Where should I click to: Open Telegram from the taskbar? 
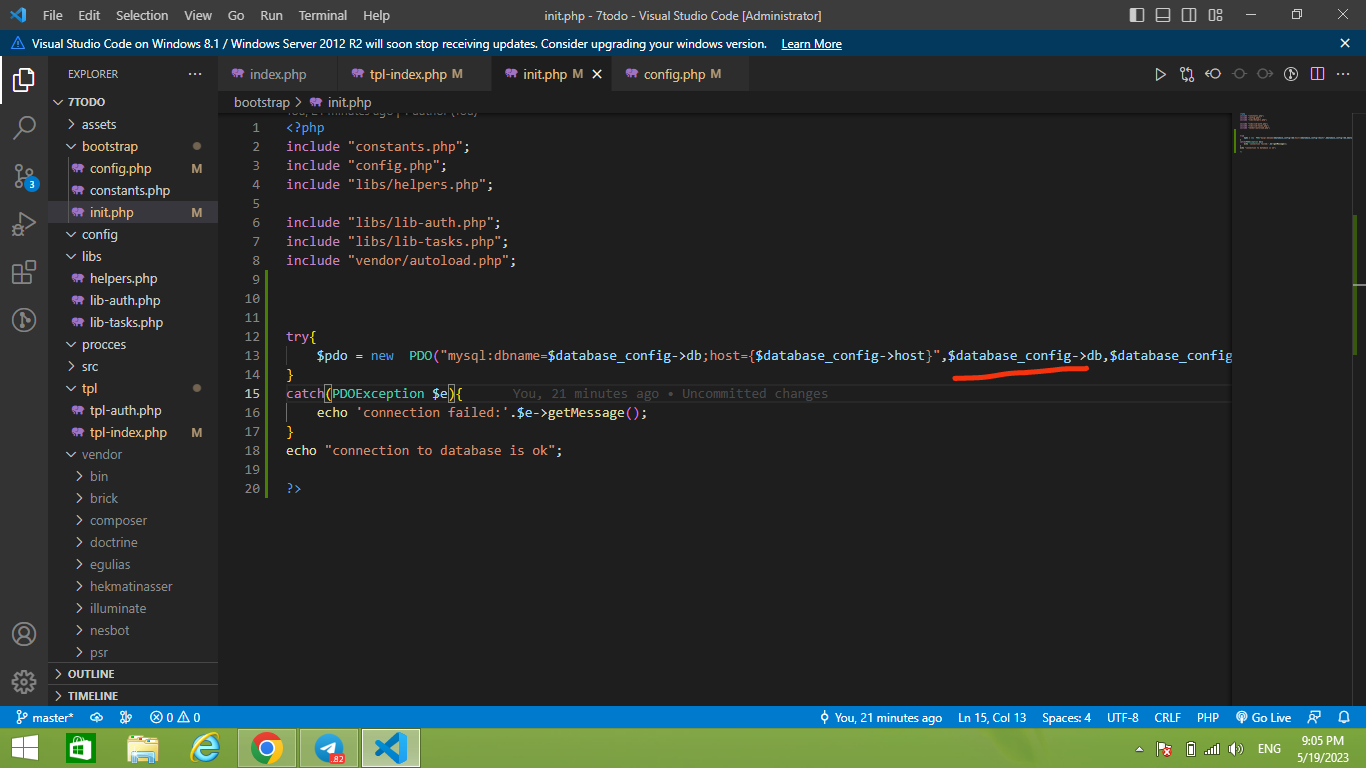[x=328, y=748]
